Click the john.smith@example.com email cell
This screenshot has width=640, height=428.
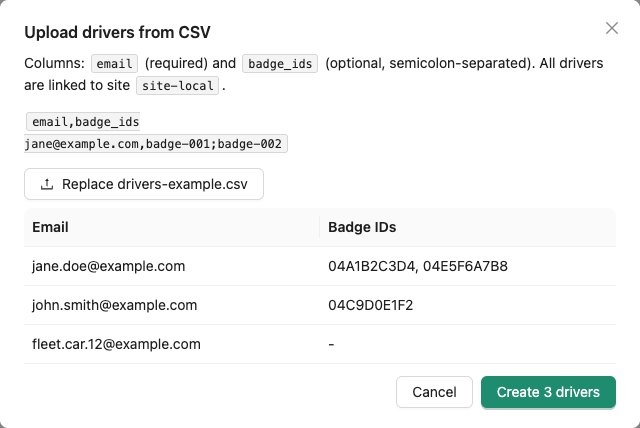coord(115,305)
